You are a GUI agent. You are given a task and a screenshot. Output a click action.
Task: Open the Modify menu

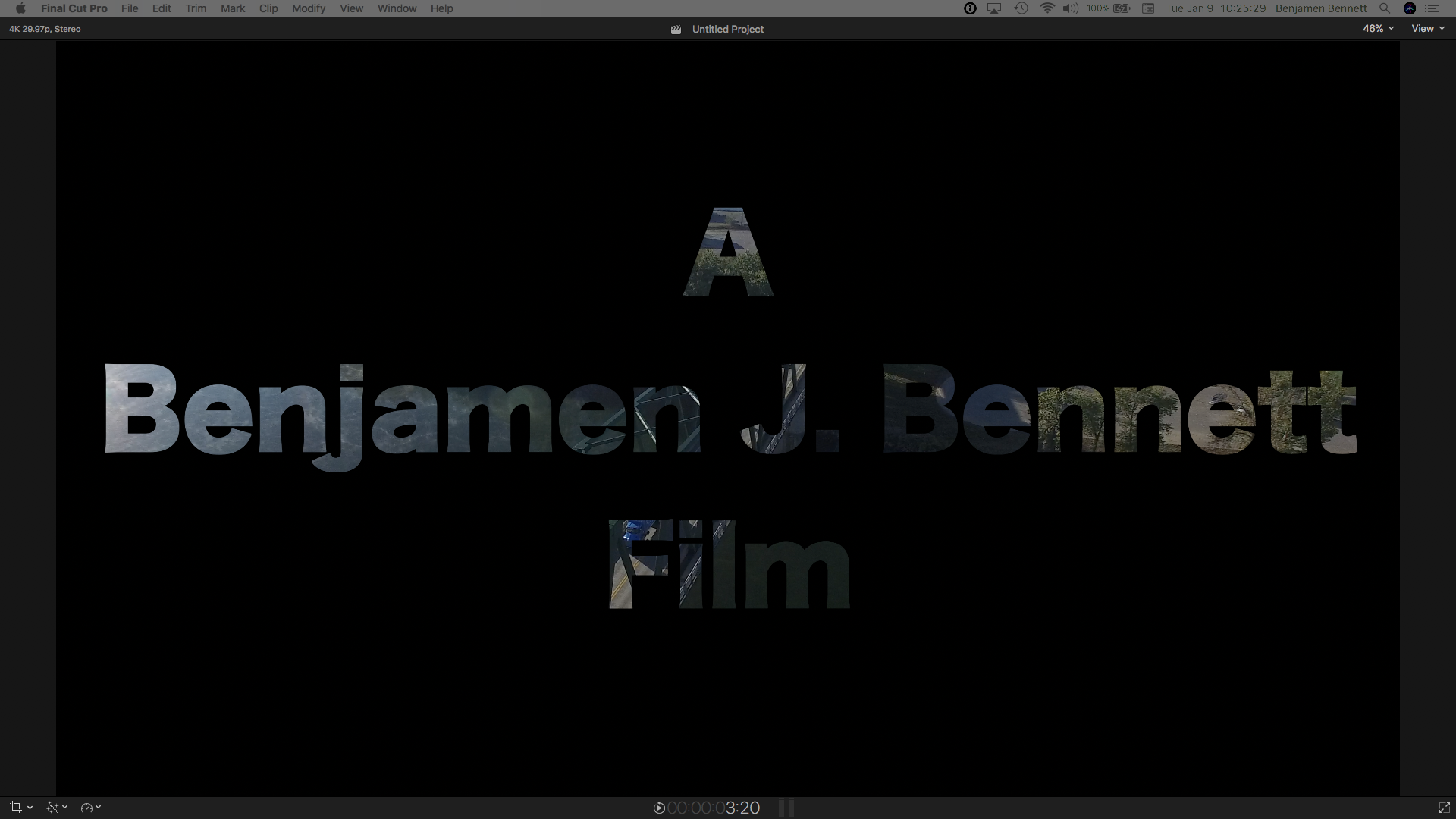click(x=309, y=8)
